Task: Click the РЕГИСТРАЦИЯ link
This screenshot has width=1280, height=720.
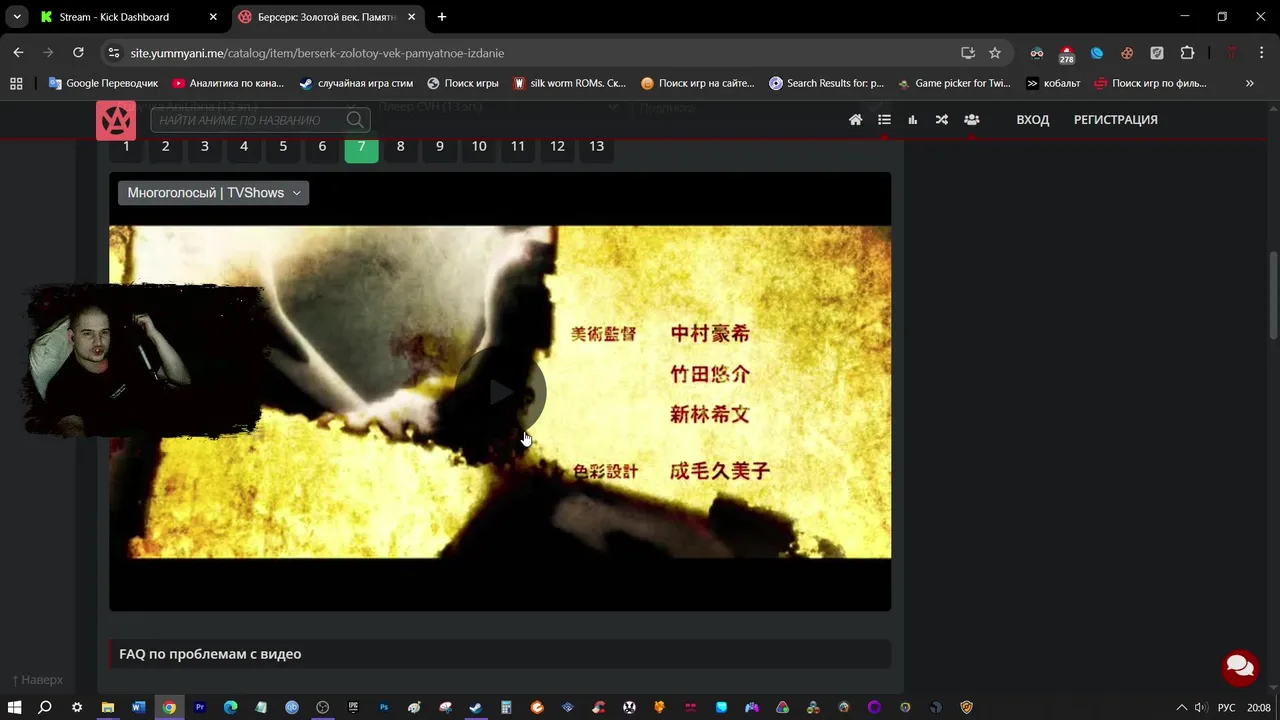Action: tap(1115, 120)
